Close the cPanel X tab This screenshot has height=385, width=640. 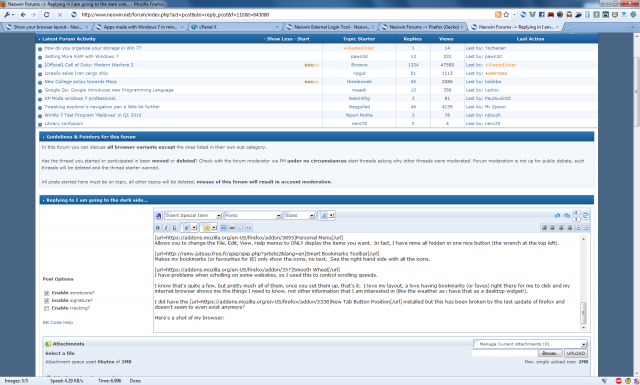(277, 27)
